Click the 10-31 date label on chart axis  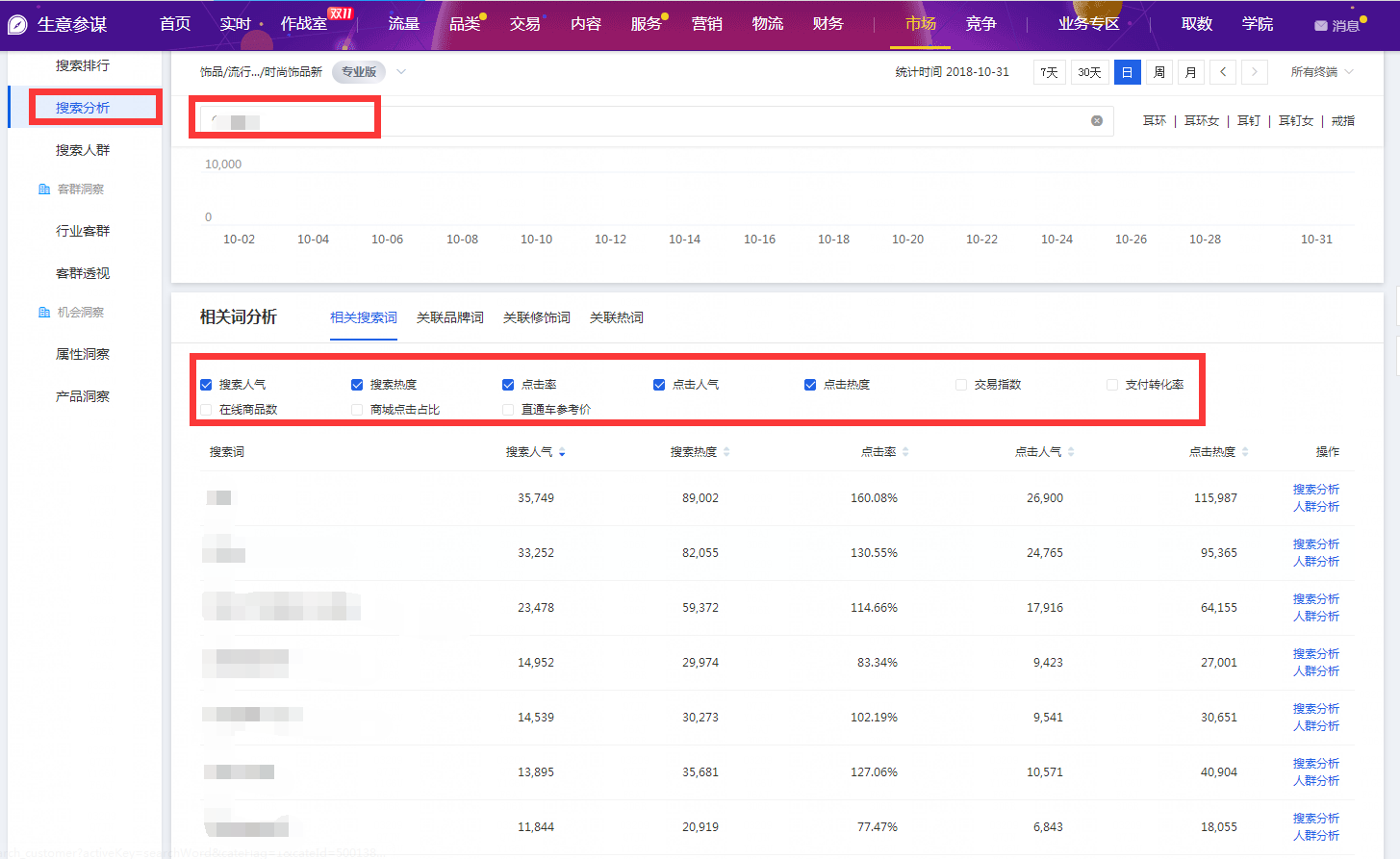point(1316,240)
